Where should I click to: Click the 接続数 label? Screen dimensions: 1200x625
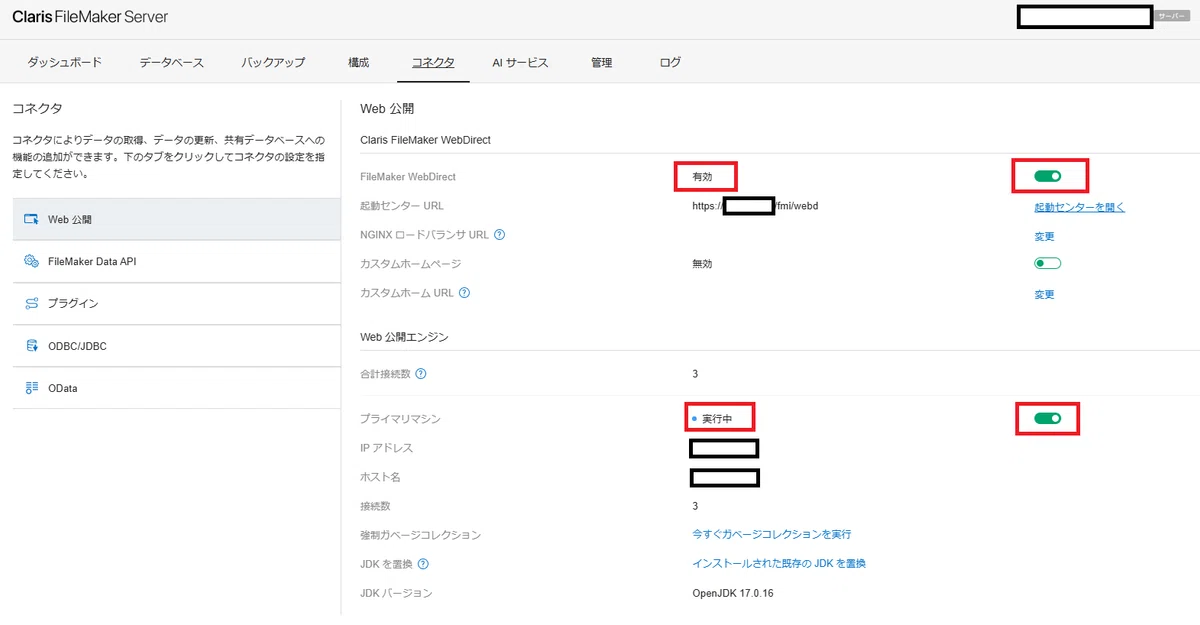click(x=376, y=506)
